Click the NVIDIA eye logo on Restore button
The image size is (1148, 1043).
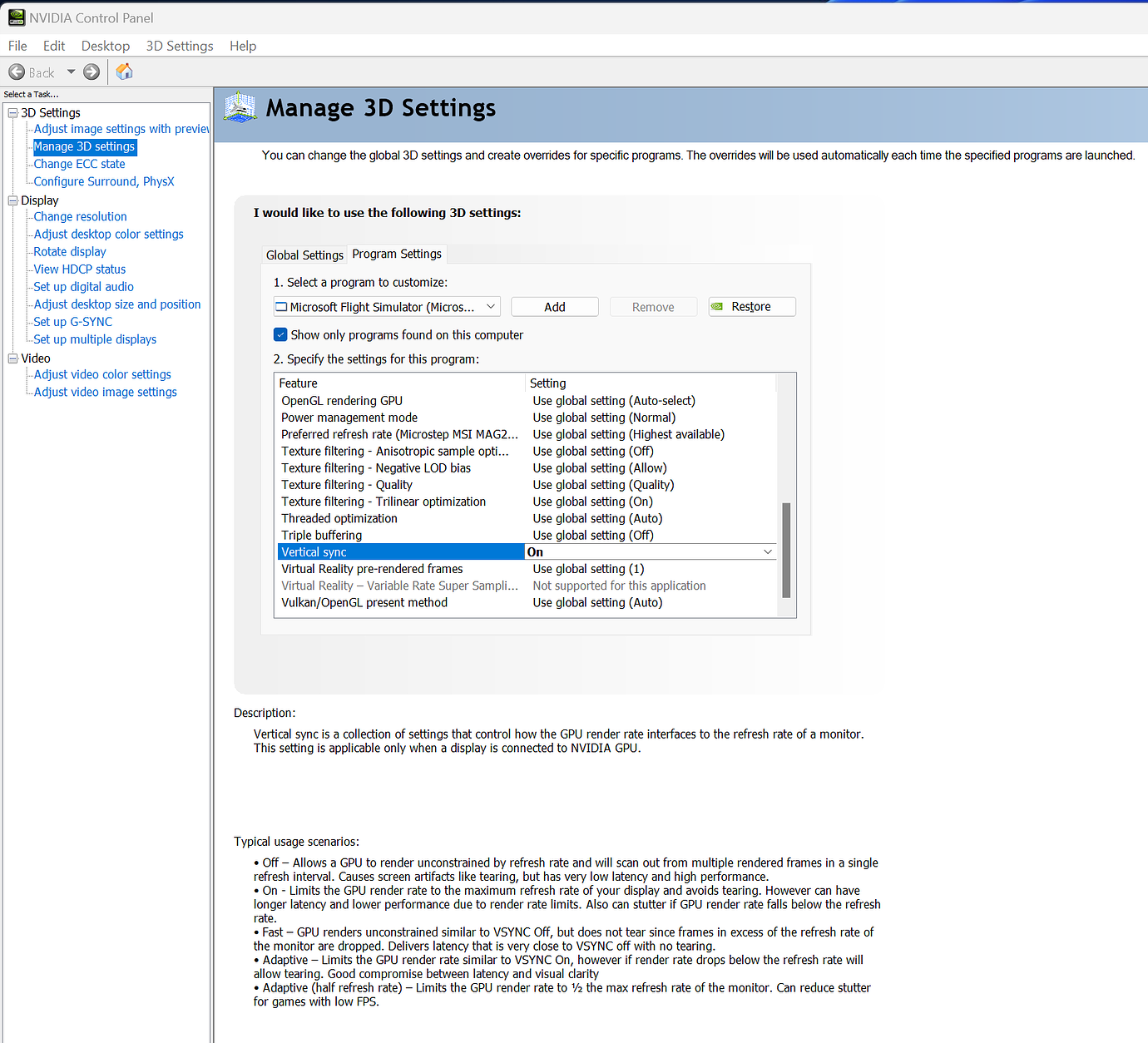718,307
